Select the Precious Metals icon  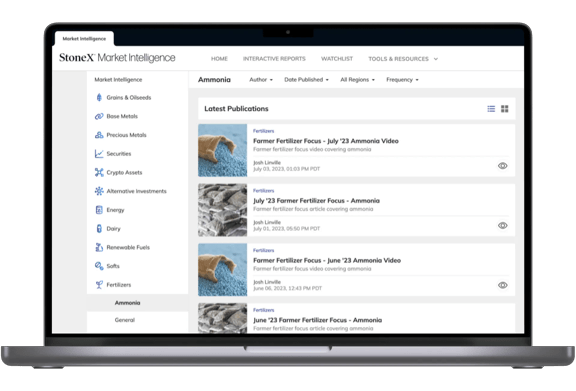point(99,135)
